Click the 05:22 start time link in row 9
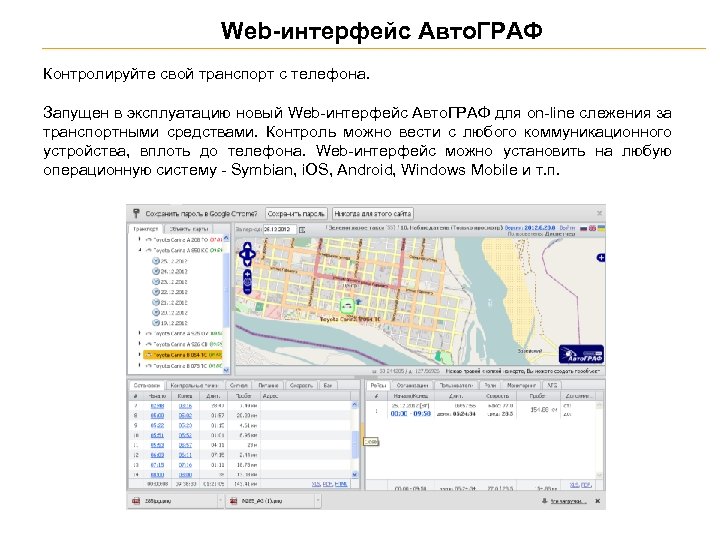The image size is (720, 540). pyautogui.click(x=157, y=426)
